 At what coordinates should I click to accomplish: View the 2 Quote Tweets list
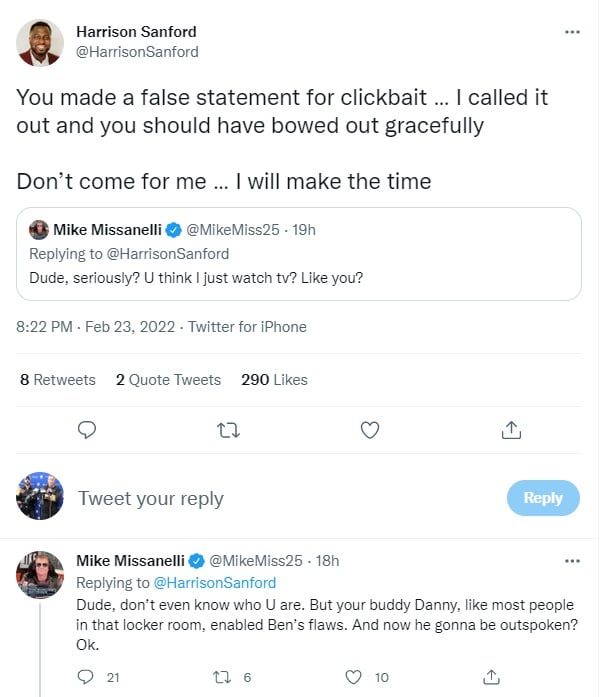[168, 380]
